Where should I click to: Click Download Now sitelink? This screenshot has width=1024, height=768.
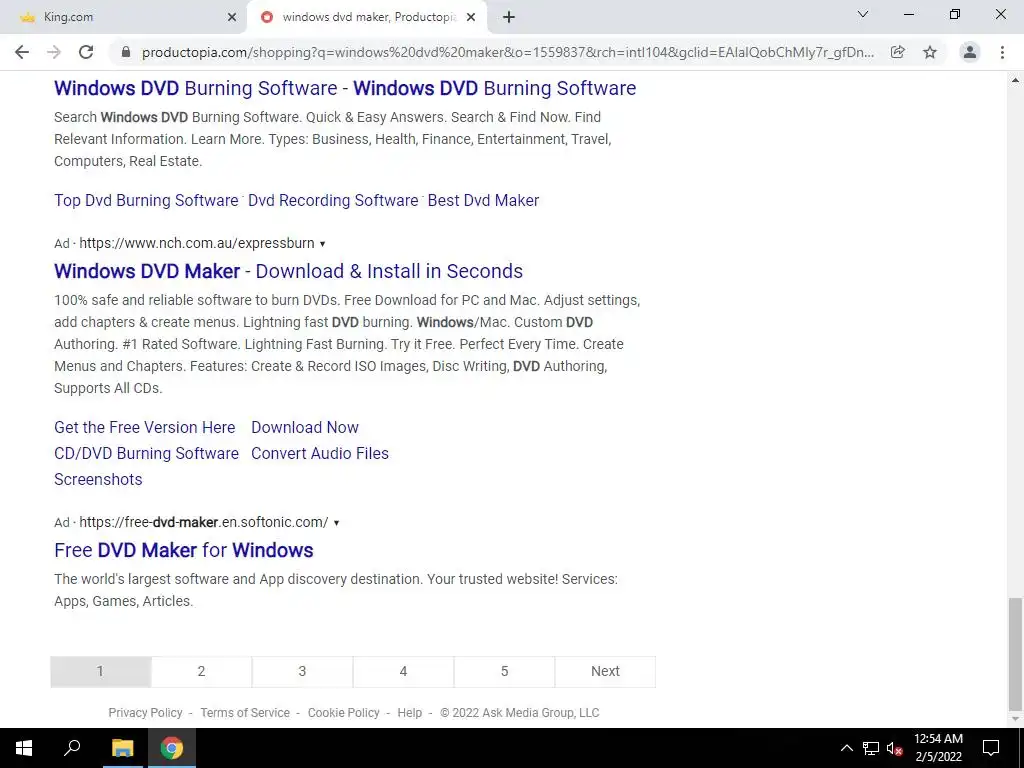[305, 427]
